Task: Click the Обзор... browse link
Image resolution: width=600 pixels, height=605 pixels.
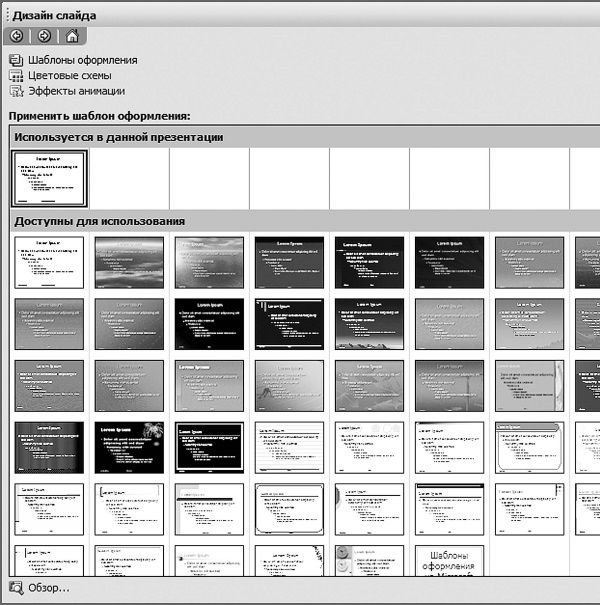Action: coord(49,588)
